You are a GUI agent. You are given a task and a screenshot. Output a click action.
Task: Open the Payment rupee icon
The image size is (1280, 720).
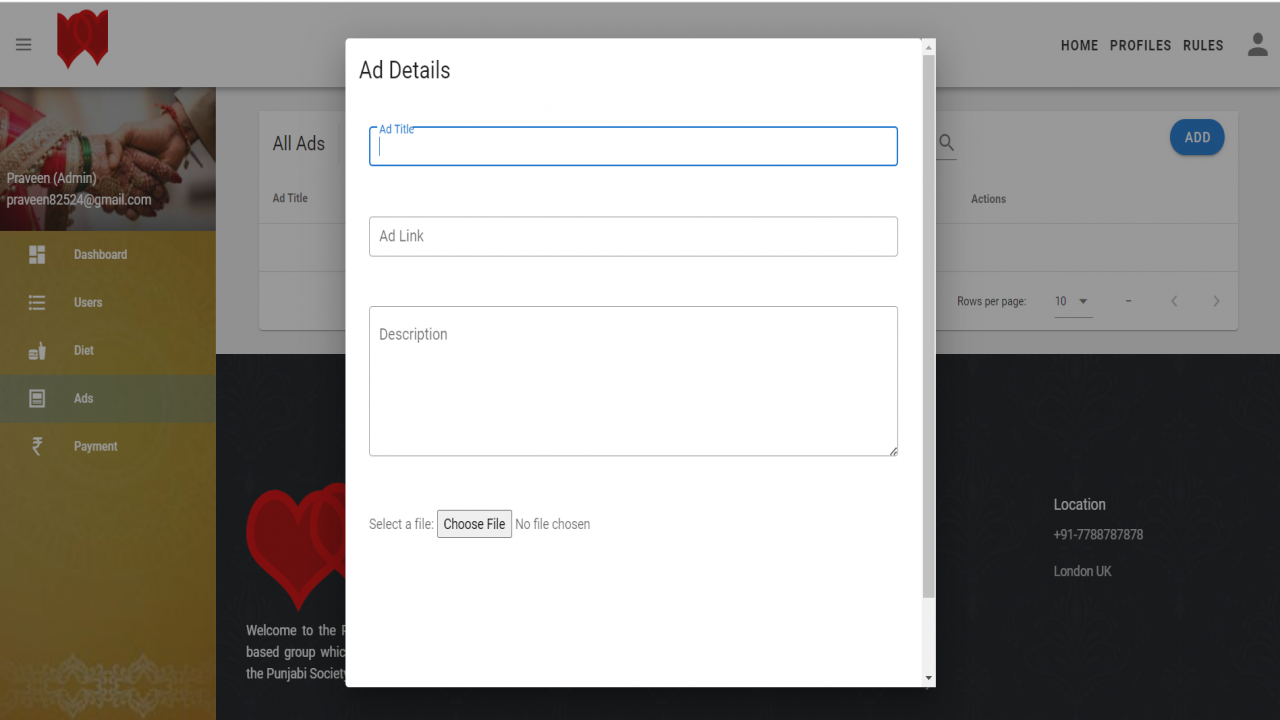tap(37, 446)
